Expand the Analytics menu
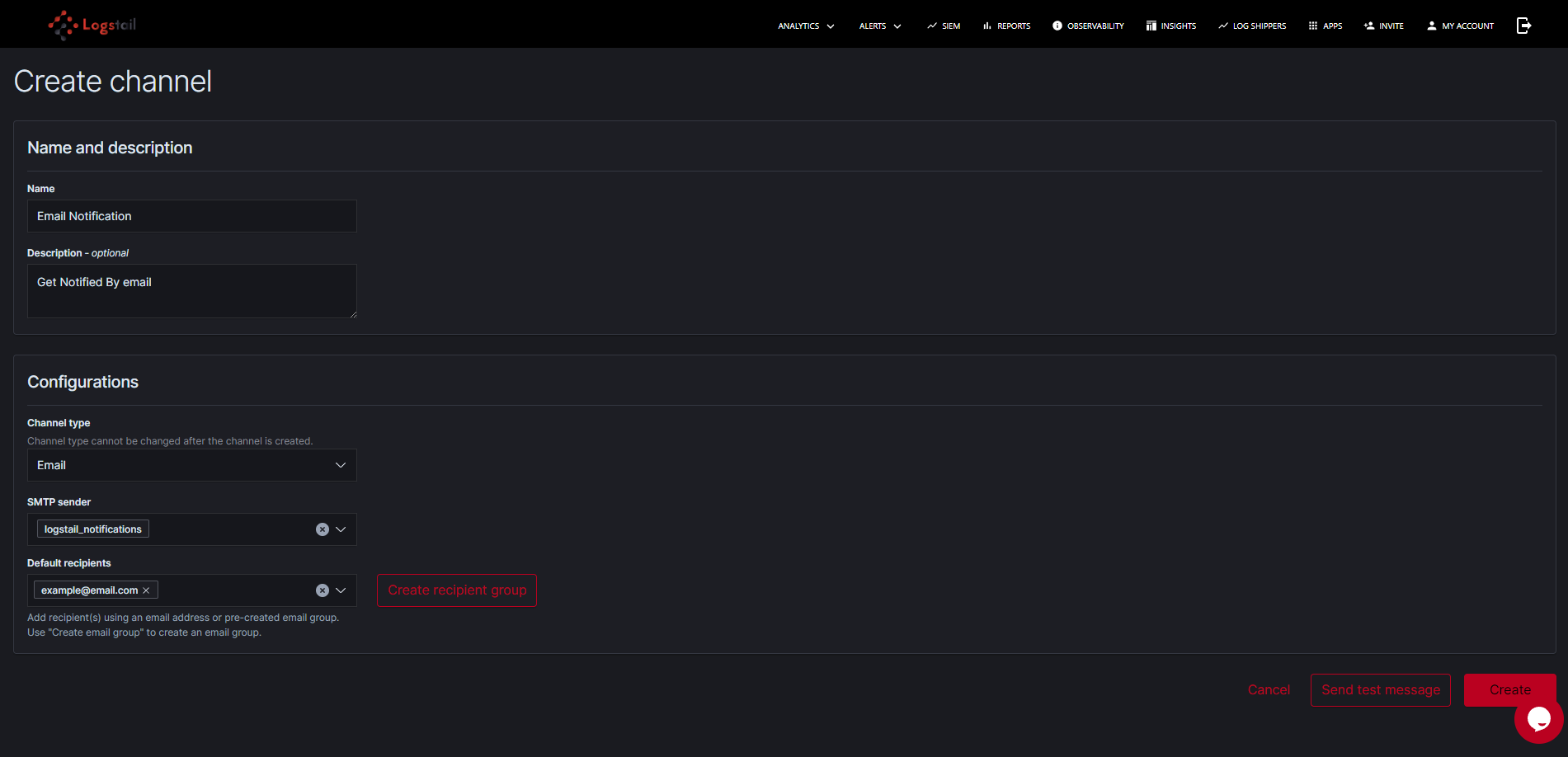Screen dimensions: 1568x757 point(806,26)
